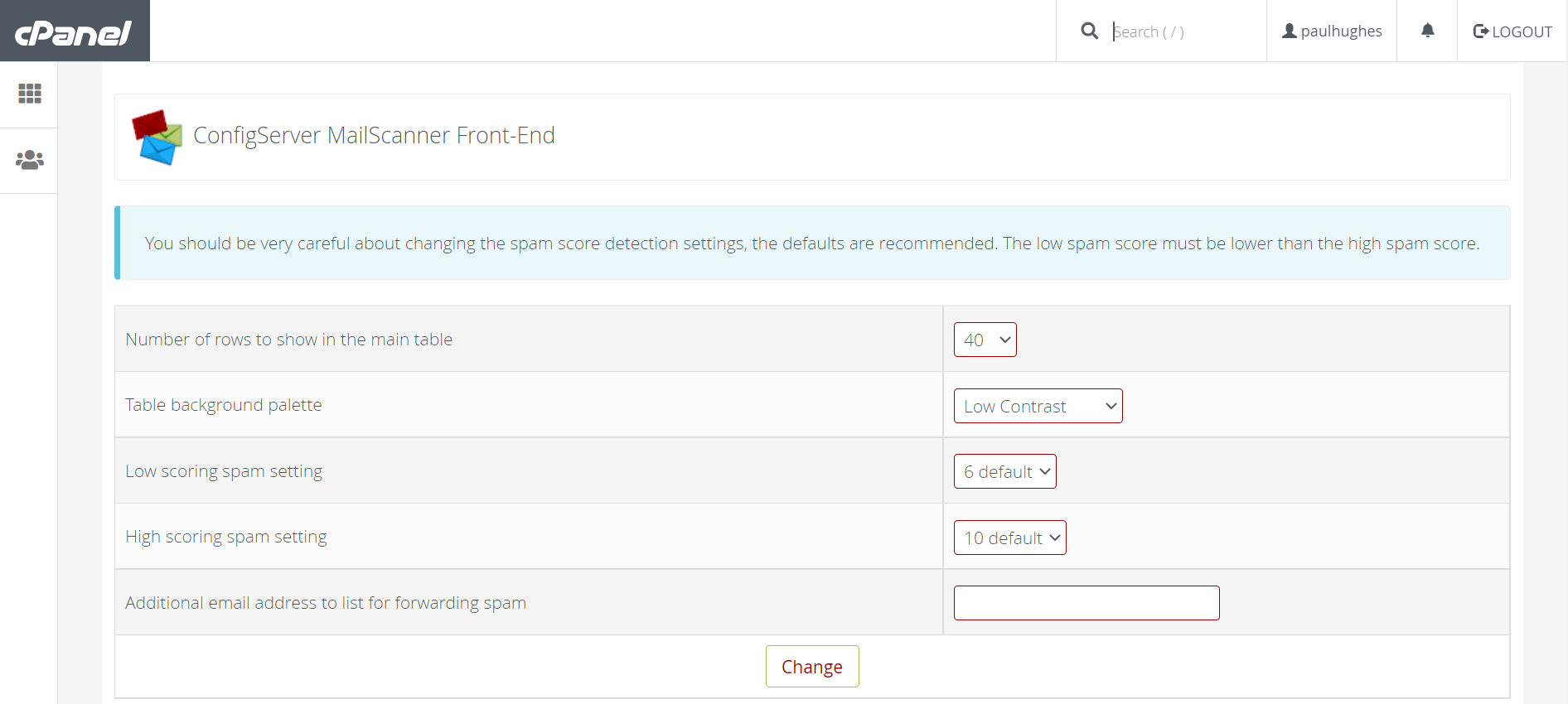Click the user profile icon beside paulhughes

click(1289, 31)
